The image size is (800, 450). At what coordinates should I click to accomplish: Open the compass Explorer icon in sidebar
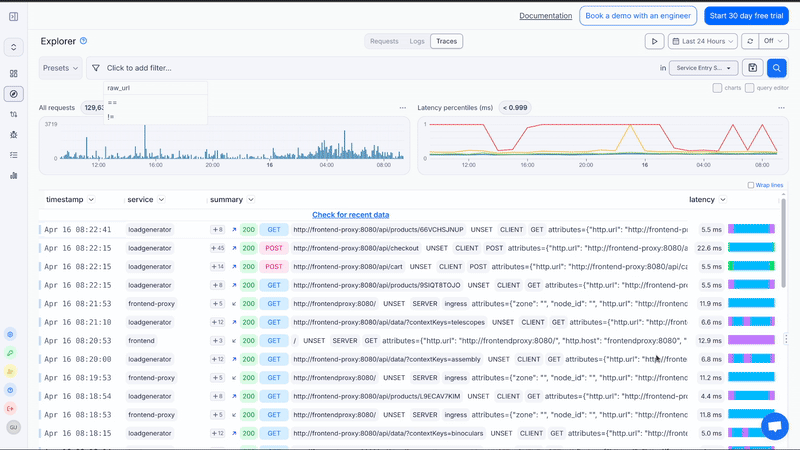[14, 94]
